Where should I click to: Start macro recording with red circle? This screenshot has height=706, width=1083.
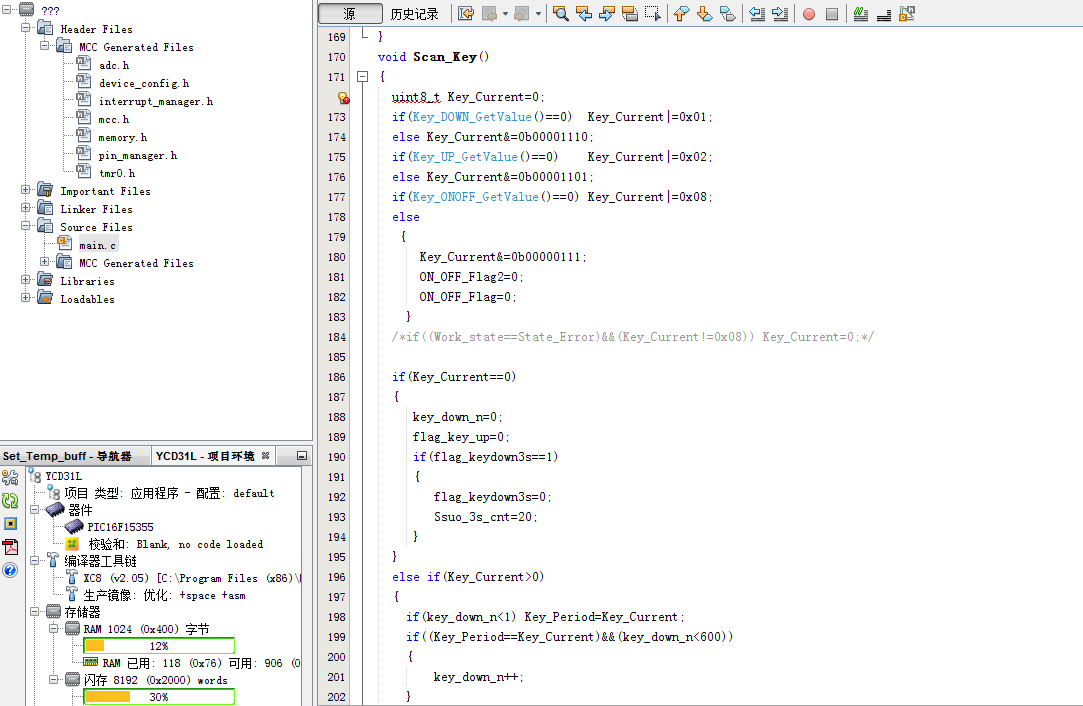tap(808, 14)
